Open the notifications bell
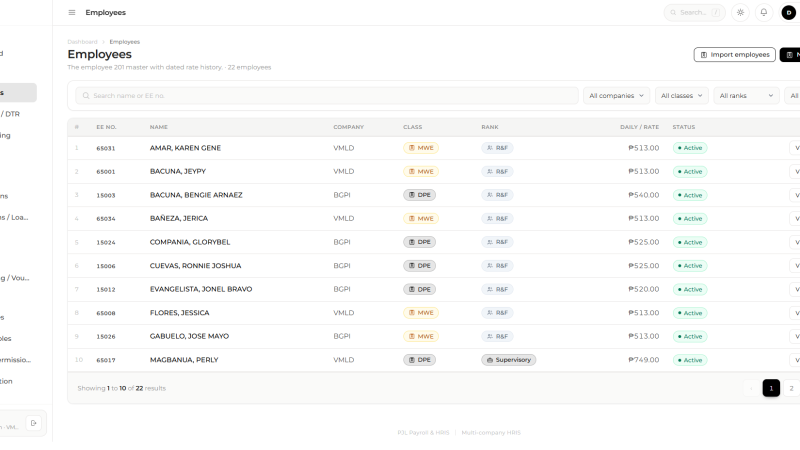This screenshot has width=800, height=450. point(764,12)
